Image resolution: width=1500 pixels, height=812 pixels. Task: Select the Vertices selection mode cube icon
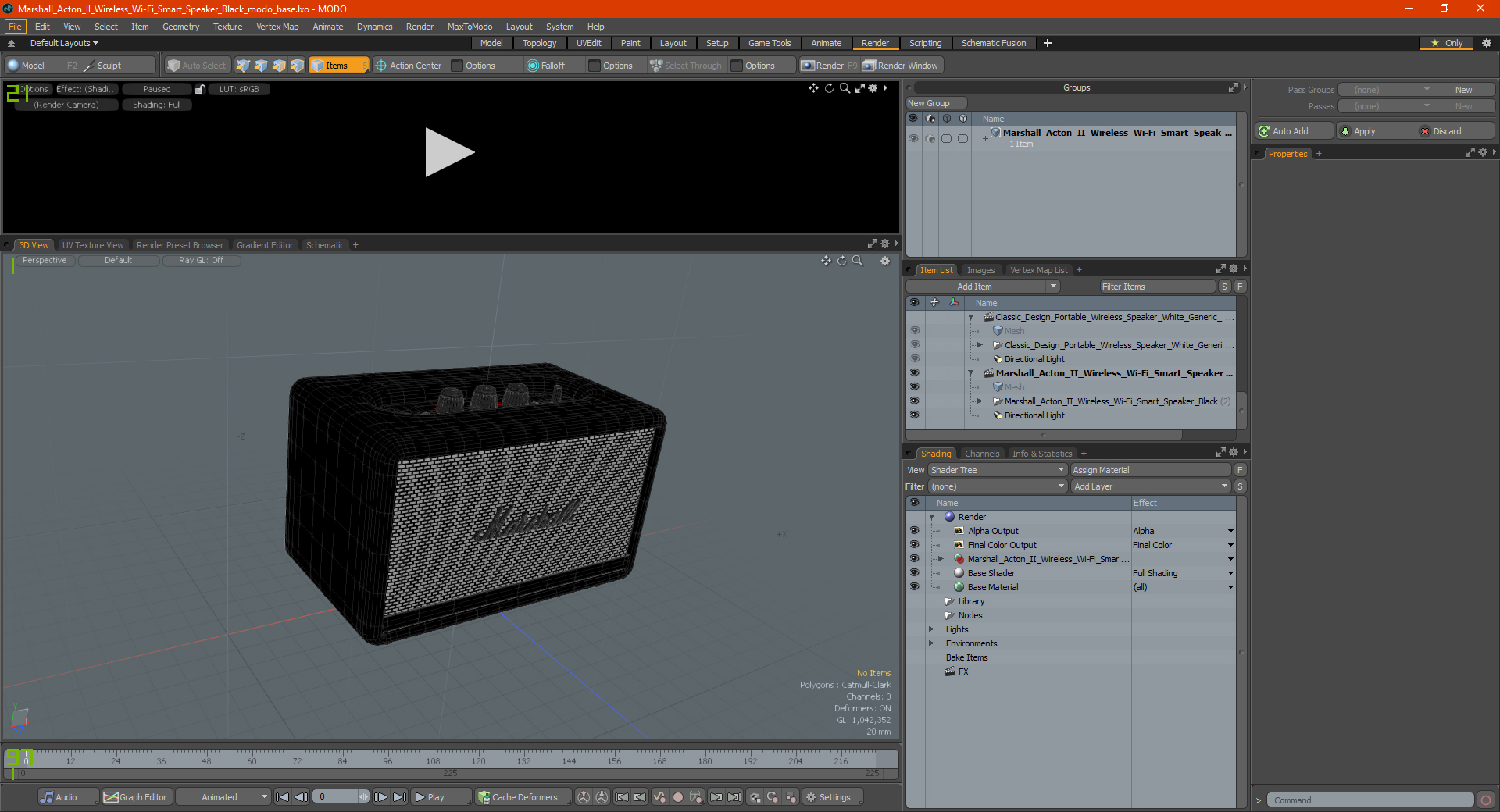[x=243, y=66]
